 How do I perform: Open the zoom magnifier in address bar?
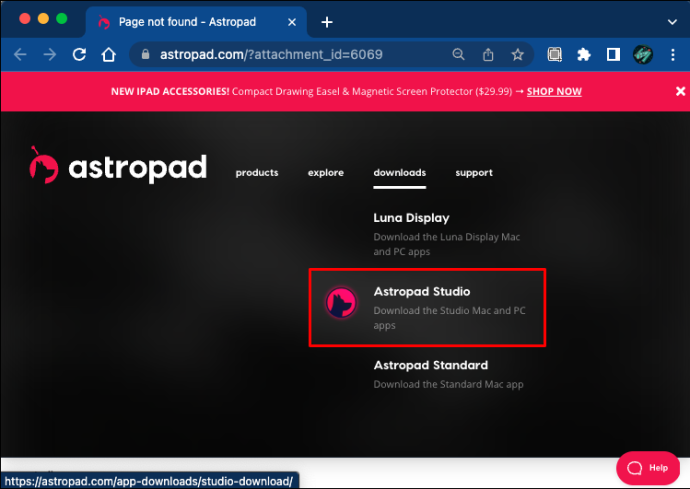pos(458,55)
